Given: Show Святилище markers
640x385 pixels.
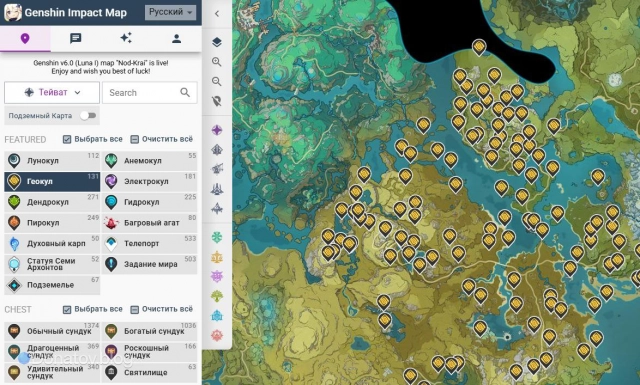Looking at the screenshot, I should (149, 372).
